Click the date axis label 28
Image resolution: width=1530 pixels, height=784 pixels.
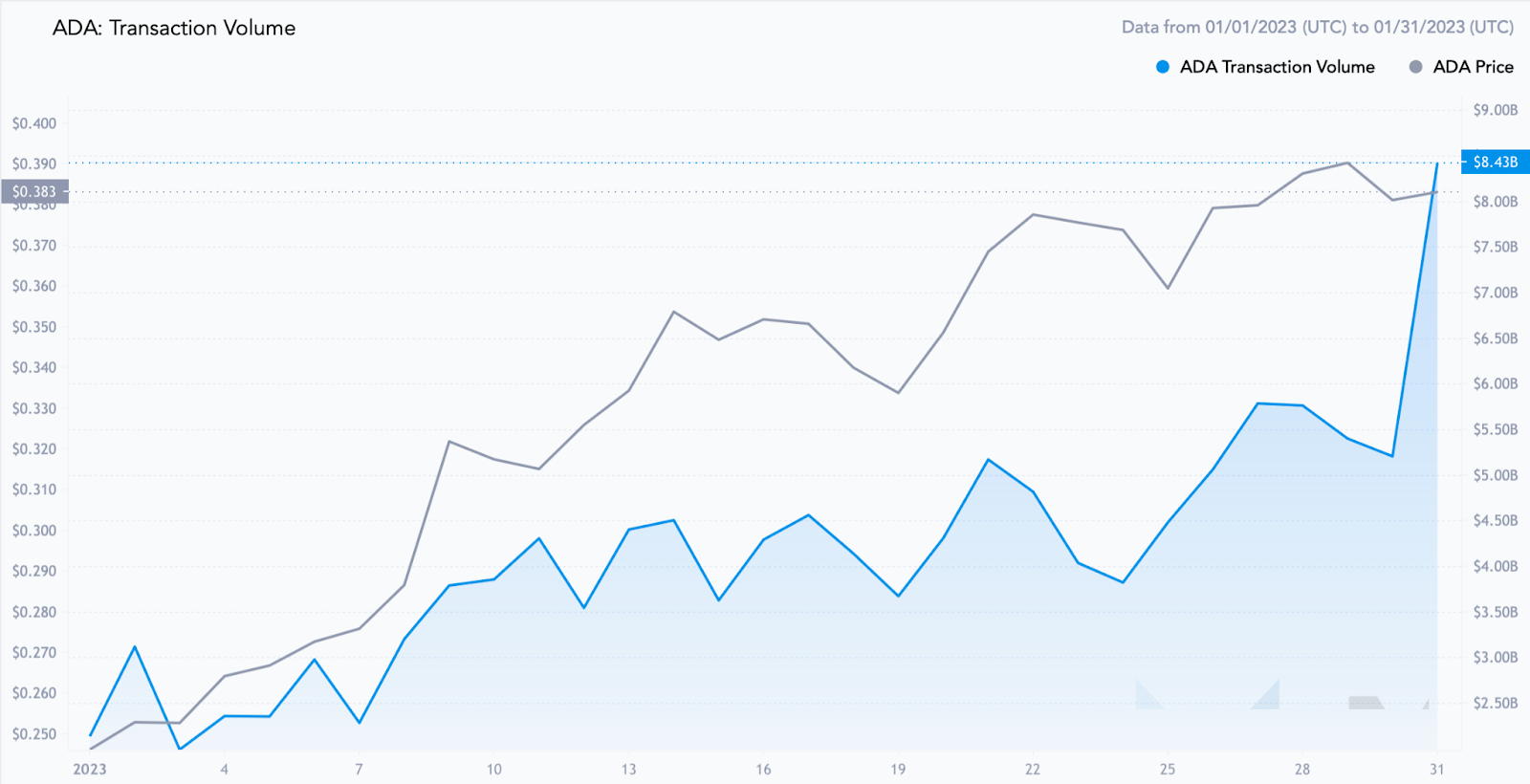[x=1302, y=769]
